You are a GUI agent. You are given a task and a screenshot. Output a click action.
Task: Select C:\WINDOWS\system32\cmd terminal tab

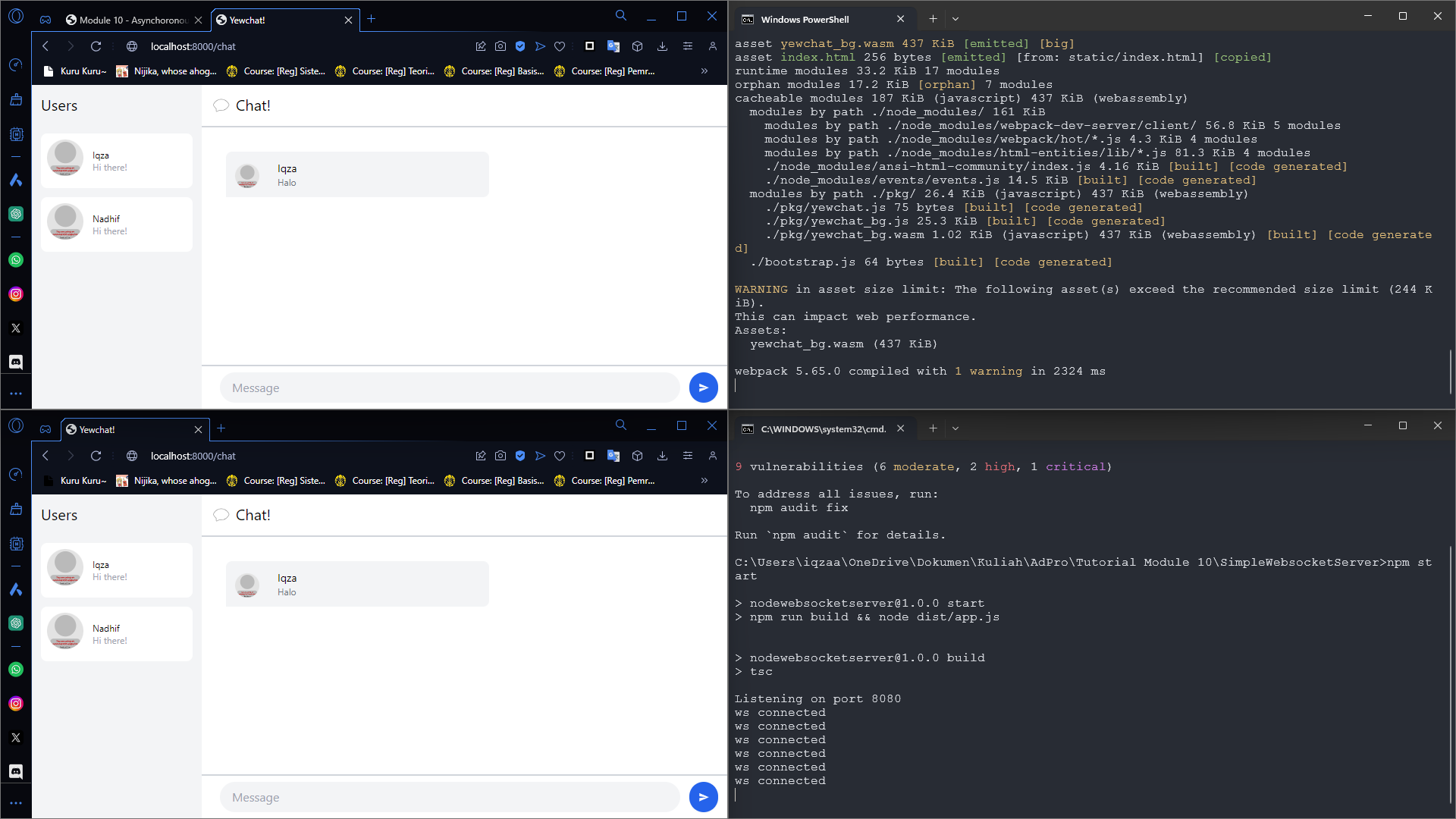[824, 428]
